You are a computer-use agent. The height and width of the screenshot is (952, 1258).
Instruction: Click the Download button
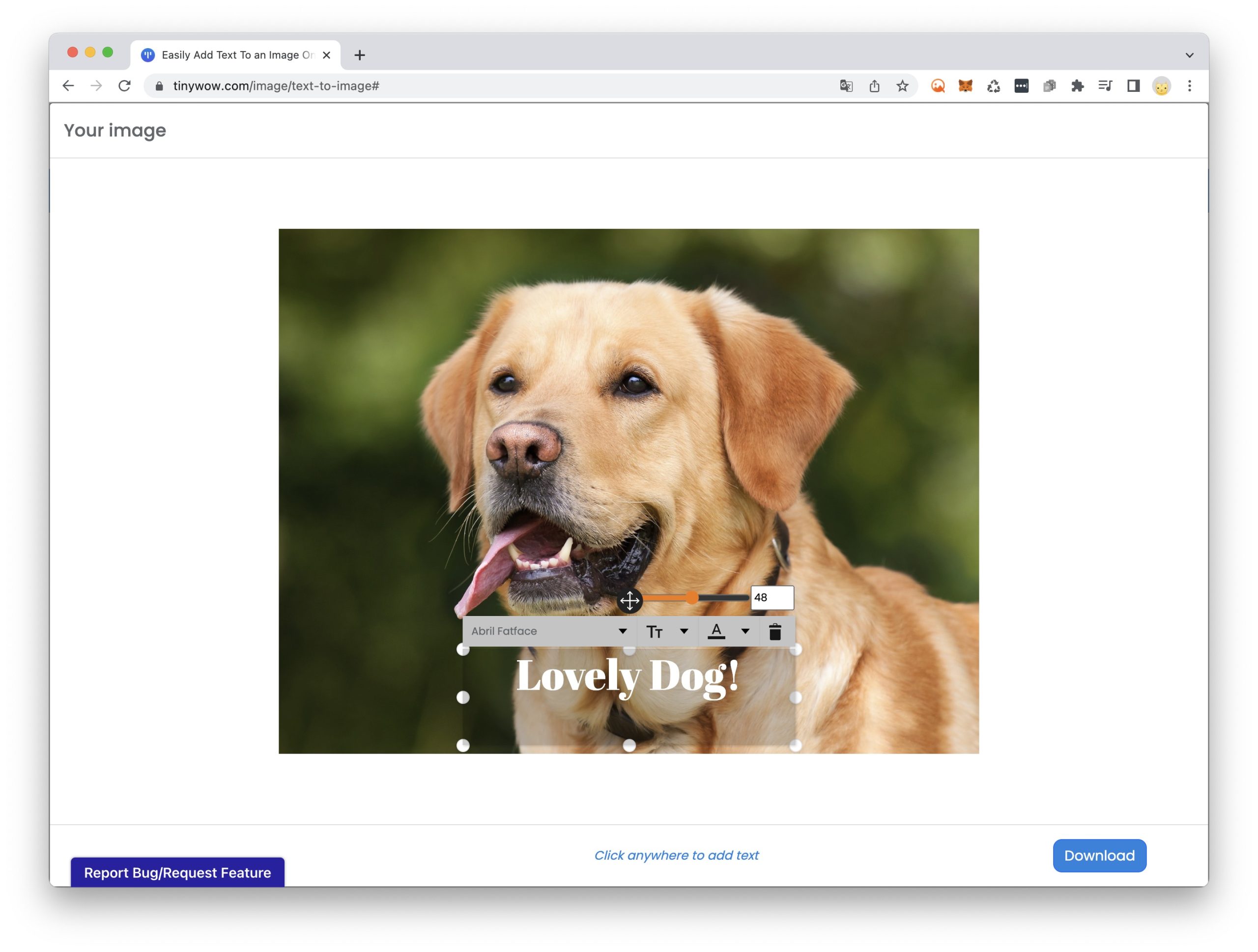tap(1099, 855)
